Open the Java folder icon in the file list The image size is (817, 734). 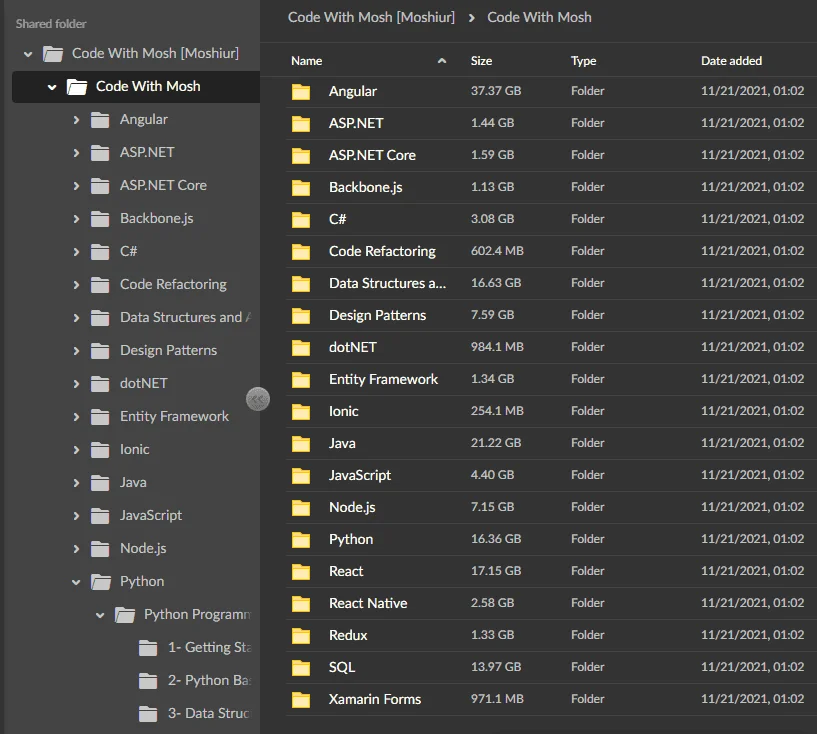click(x=301, y=444)
